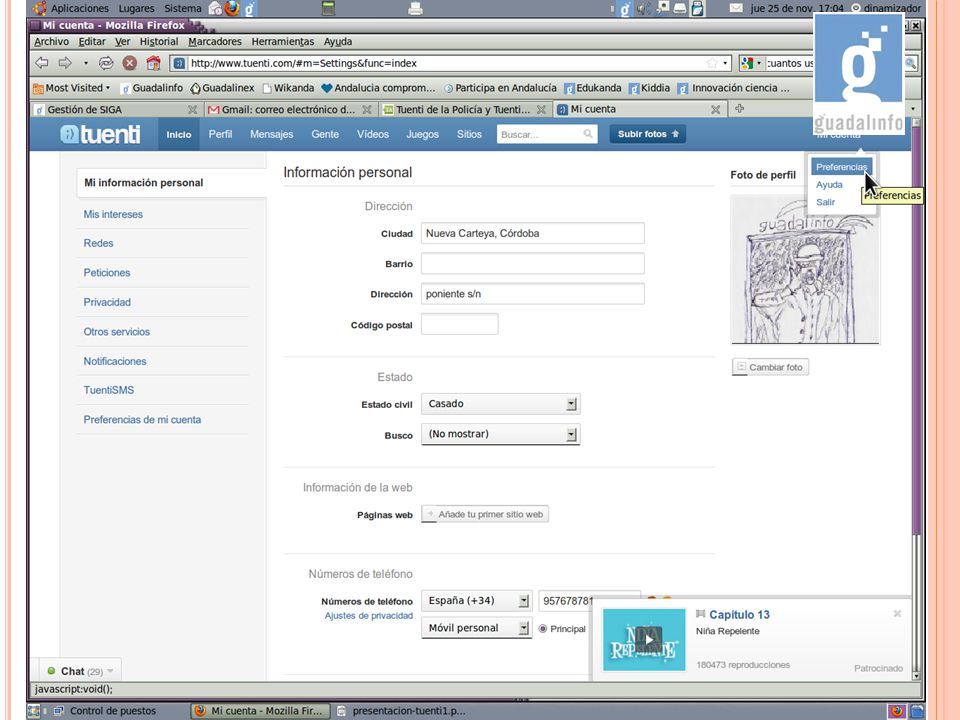Click the site identity icon in the URL bar

(179, 63)
